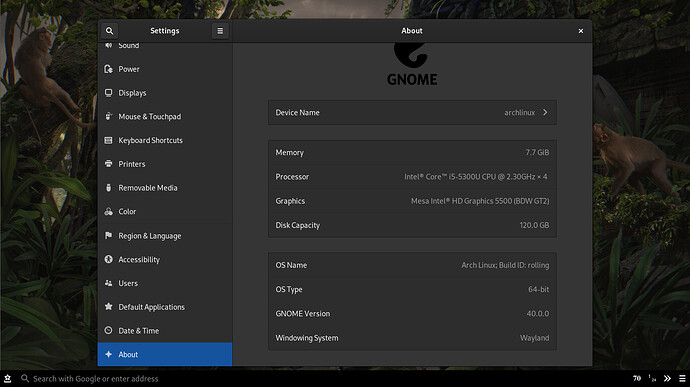
Task: Click the Removable Media icon
Action: tap(108, 188)
